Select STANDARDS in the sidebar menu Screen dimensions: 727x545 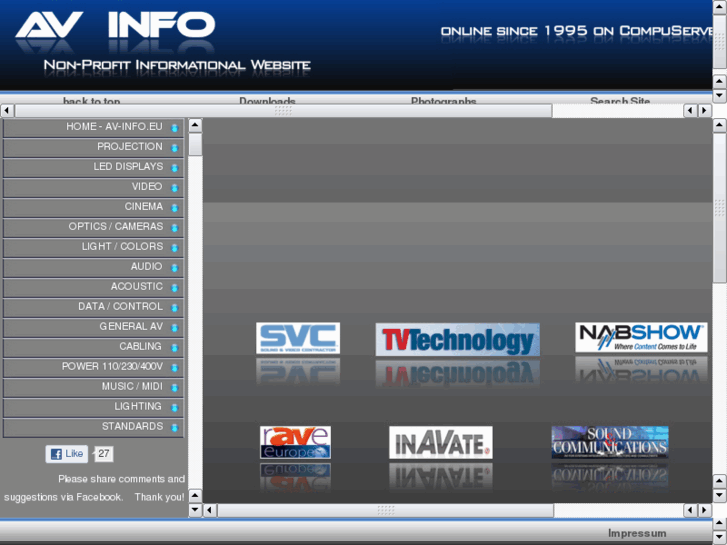pos(93,427)
